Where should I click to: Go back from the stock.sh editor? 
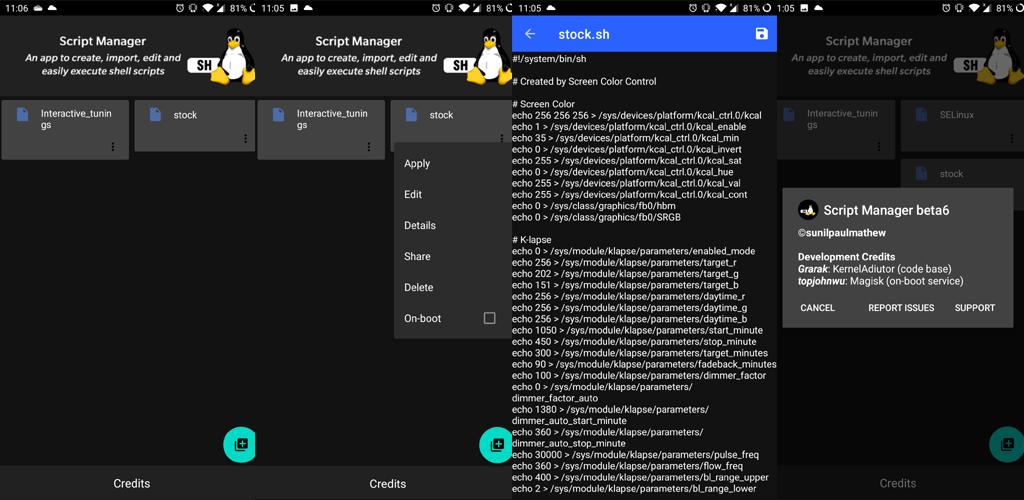530,34
